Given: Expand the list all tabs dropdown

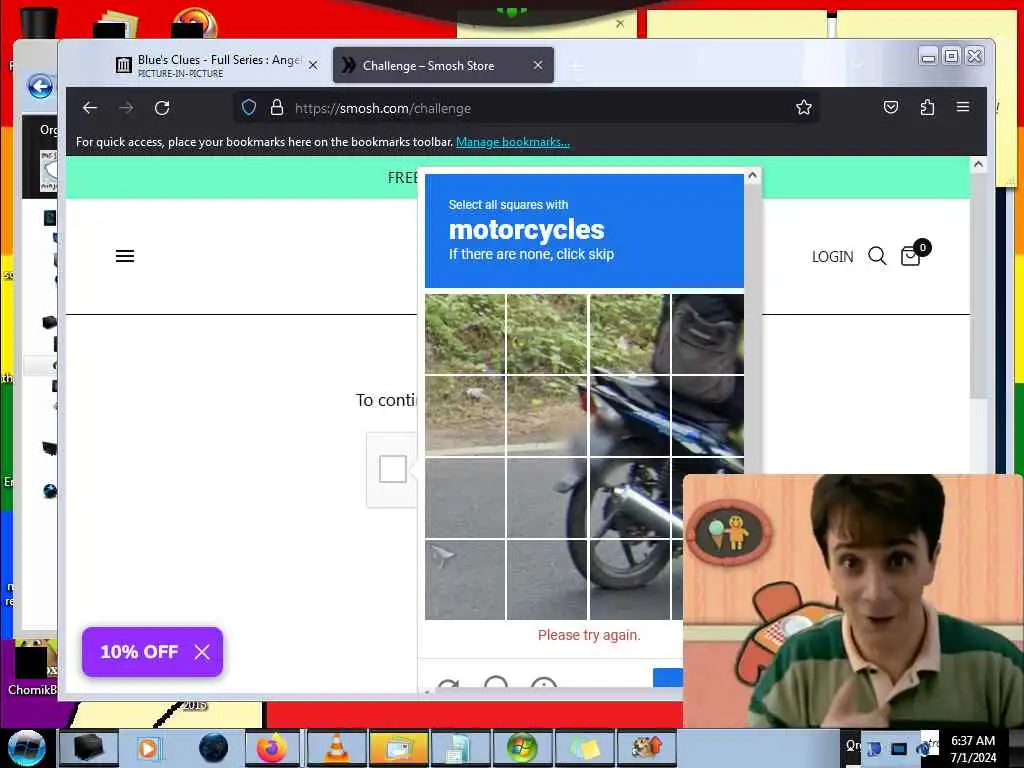Looking at the screenshot, I should [x=857, y=65].
